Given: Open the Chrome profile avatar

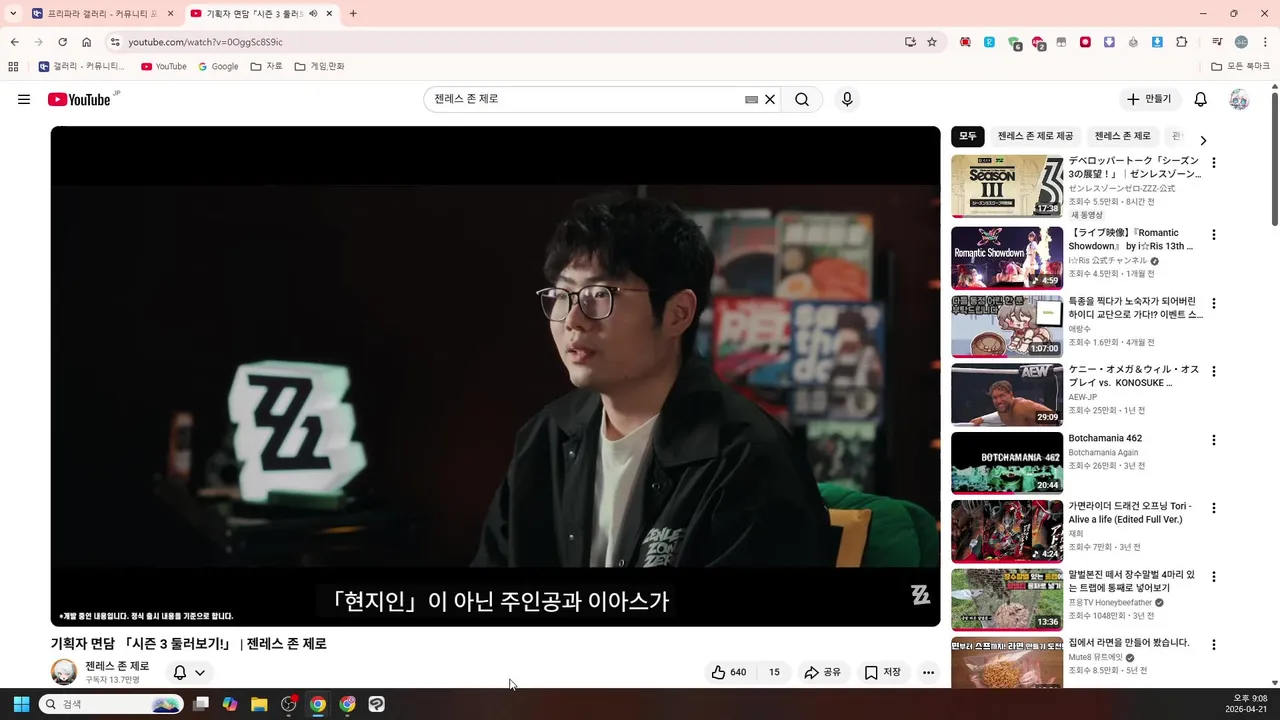Looking at the screenshot, I should point(1241,42).
